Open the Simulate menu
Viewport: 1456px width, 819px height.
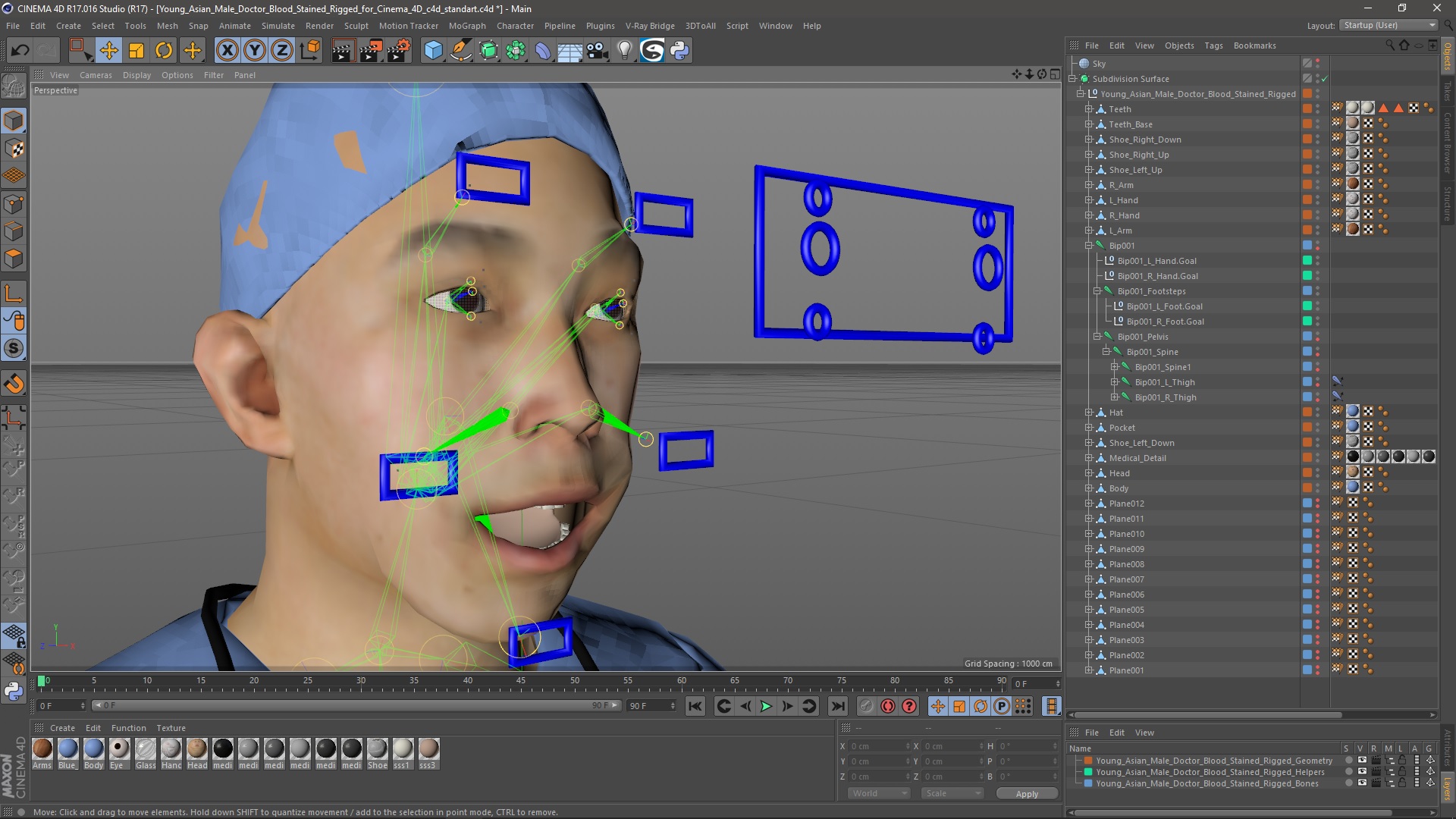[x=278, y=26]
